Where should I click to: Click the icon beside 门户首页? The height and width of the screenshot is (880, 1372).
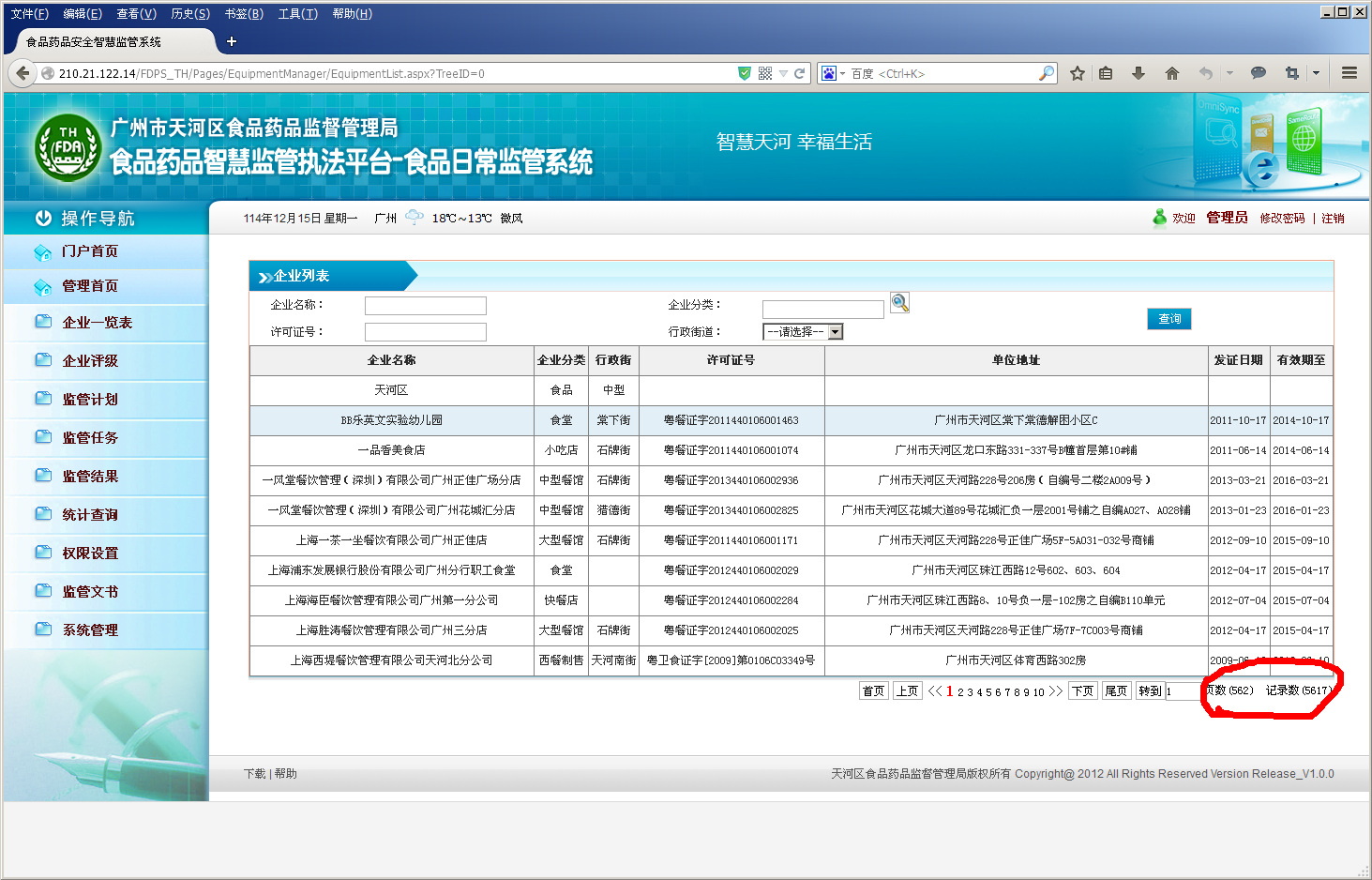tap(43, 251)
